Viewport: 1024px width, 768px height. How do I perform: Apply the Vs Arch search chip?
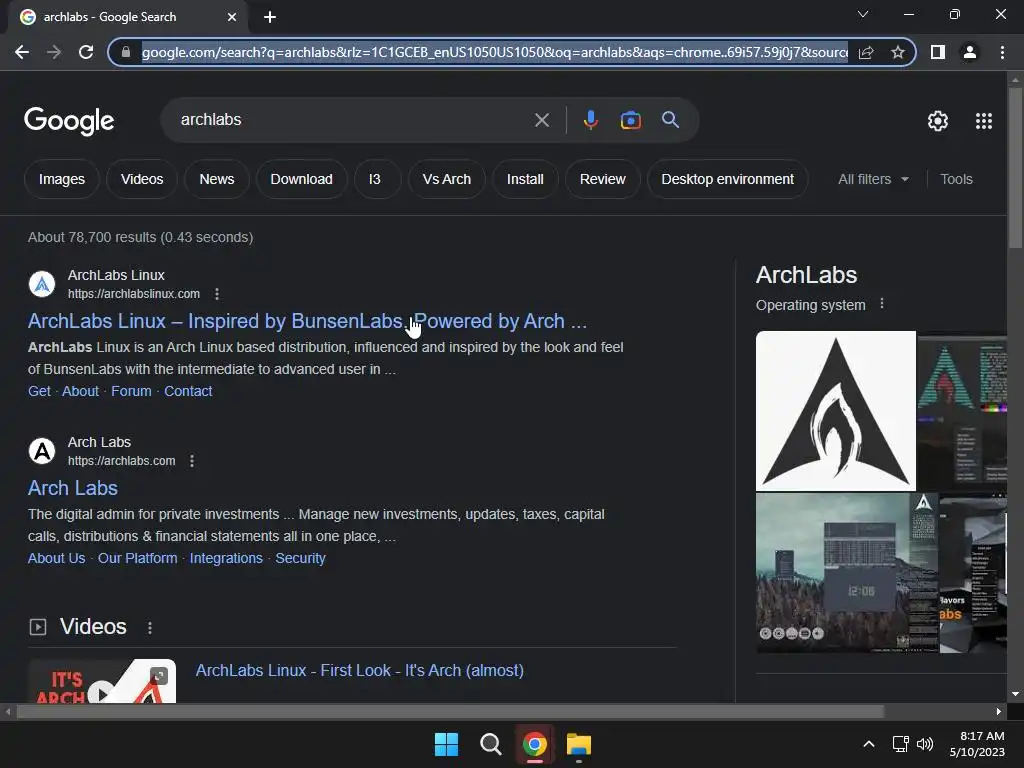tap(447, 179)
